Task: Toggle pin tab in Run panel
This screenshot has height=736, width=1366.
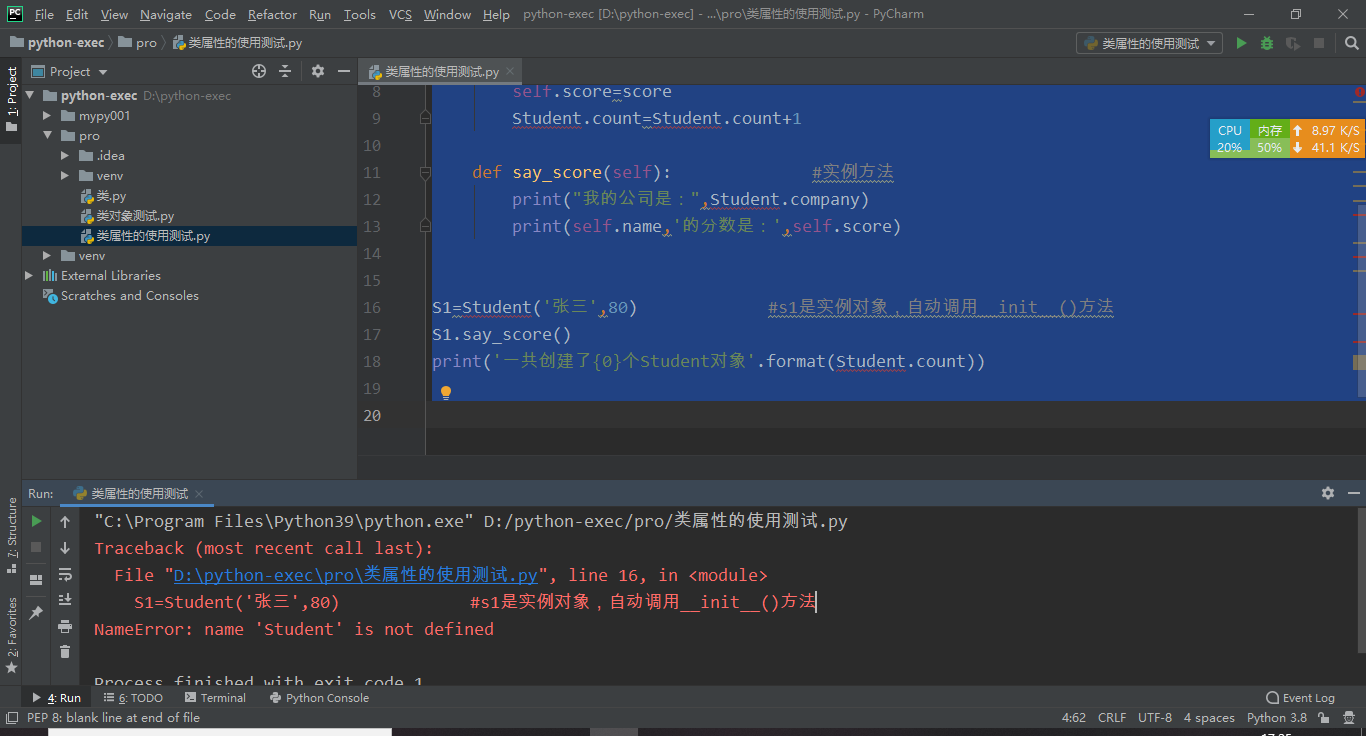Action: (36, 612)
